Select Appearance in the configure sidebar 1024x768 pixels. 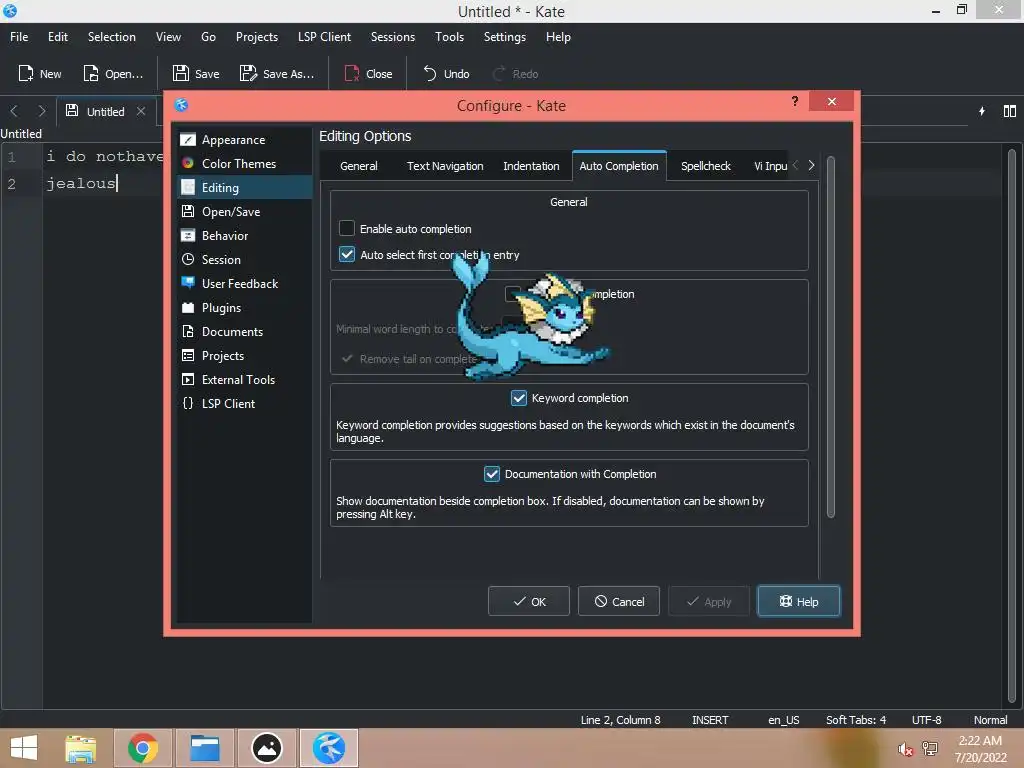pyautogui.click(x=244, y=140)
